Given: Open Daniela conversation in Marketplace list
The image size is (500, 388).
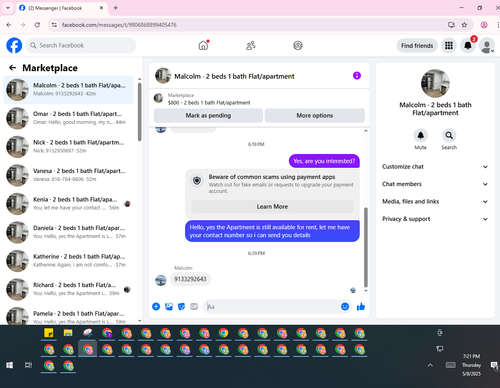Looking at the screenshot, I should point(68,232).
